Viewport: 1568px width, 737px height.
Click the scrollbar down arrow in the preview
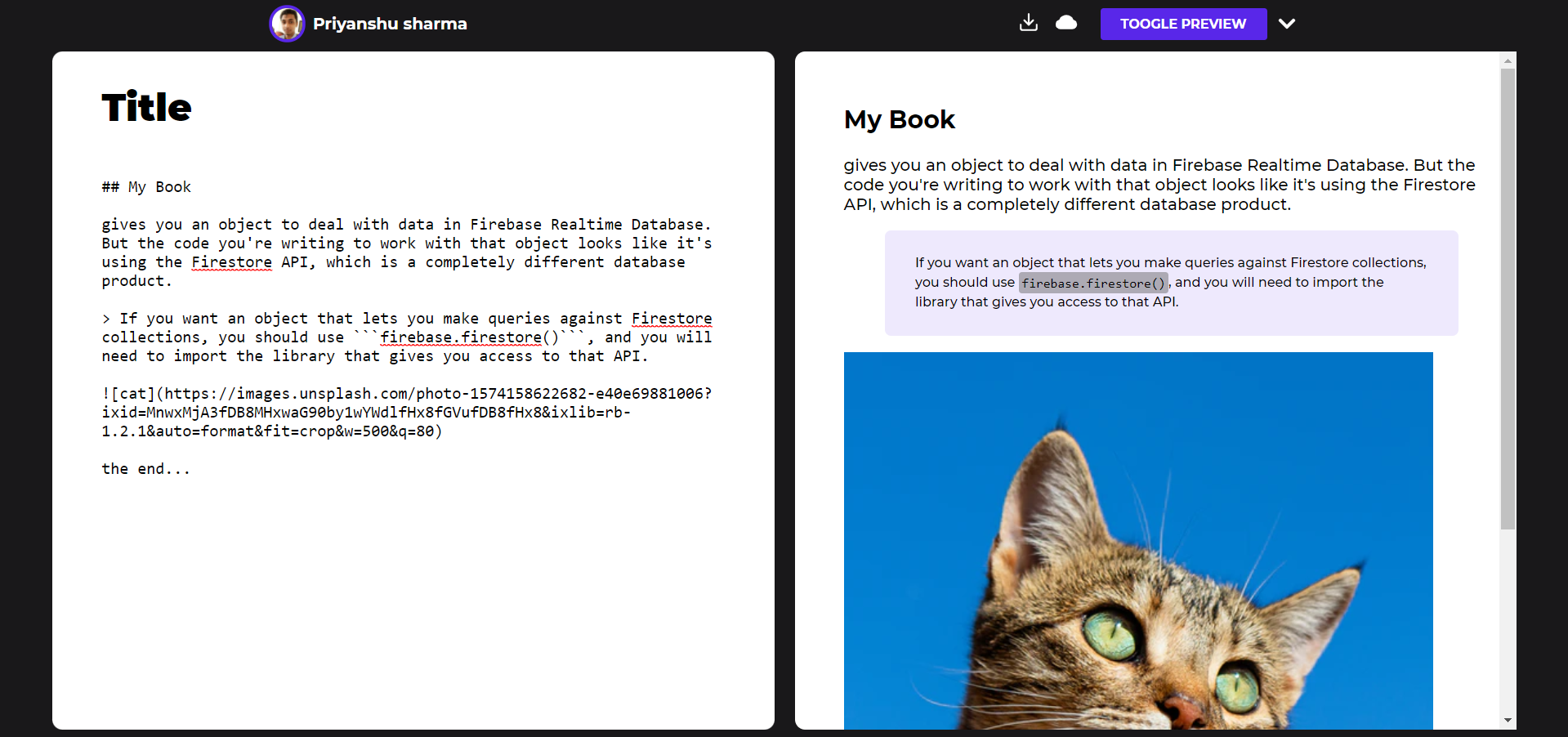pyautogui.click(x=1508, y=721)
